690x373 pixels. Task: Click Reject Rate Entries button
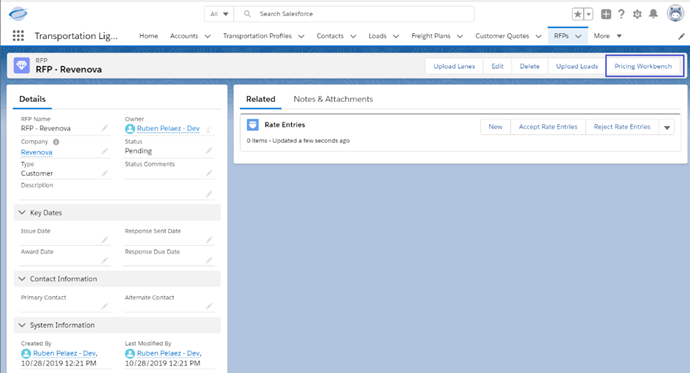(x=622, y=127)
